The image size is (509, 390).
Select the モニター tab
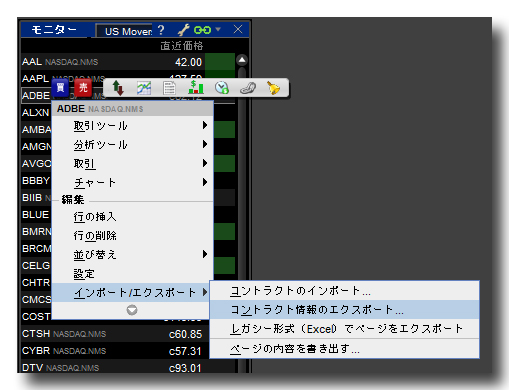pos(54,30)
